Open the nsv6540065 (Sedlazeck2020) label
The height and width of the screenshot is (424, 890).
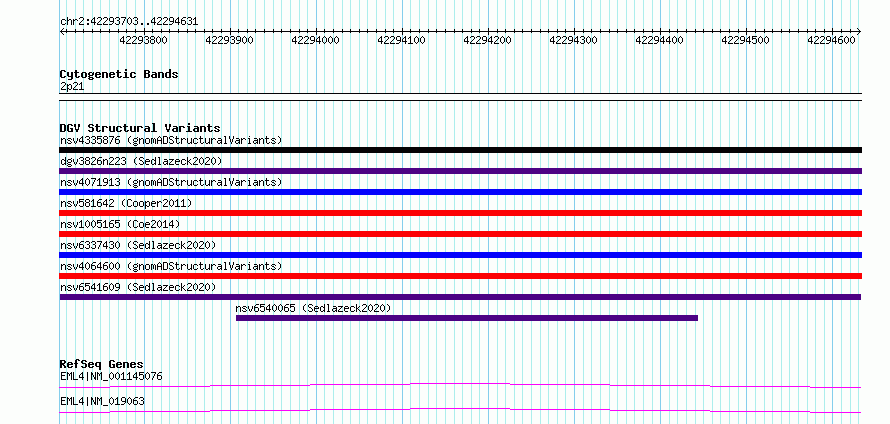[313, 308]
